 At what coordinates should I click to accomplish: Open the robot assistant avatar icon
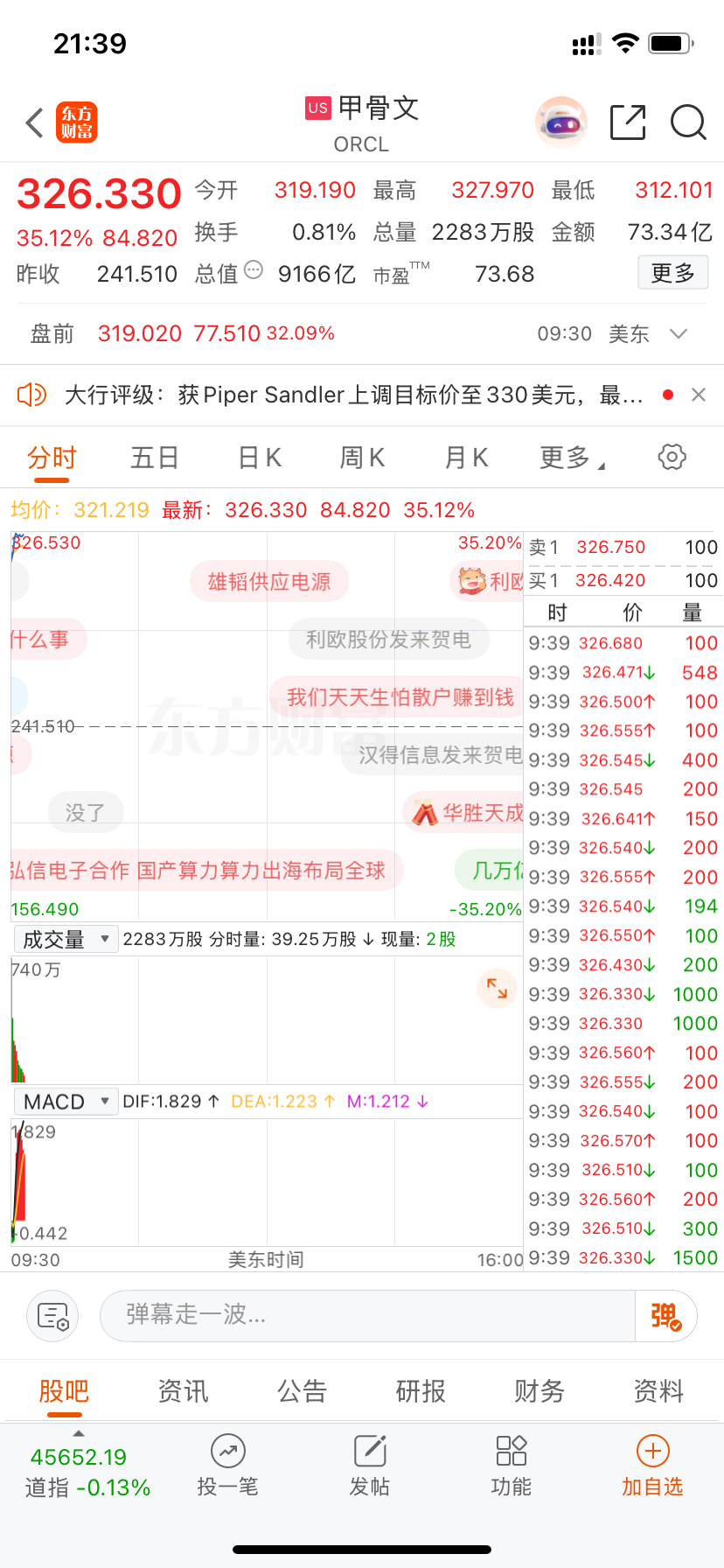pyautogui.click(x=560, y=122)
